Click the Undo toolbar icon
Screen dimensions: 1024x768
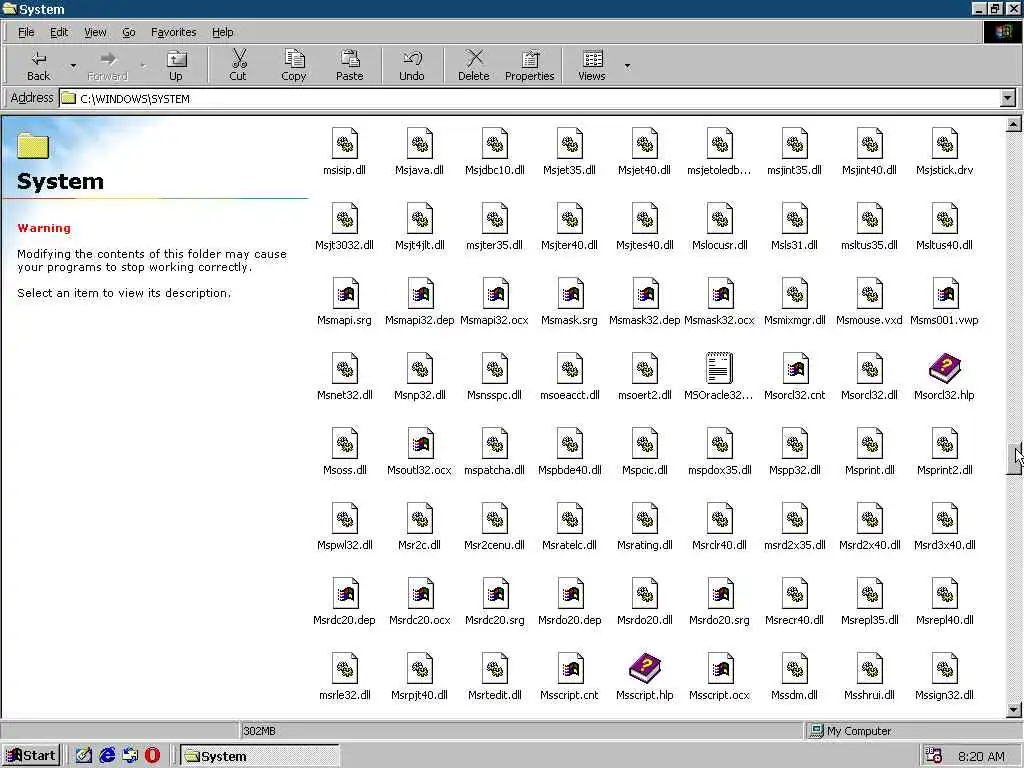411,65
